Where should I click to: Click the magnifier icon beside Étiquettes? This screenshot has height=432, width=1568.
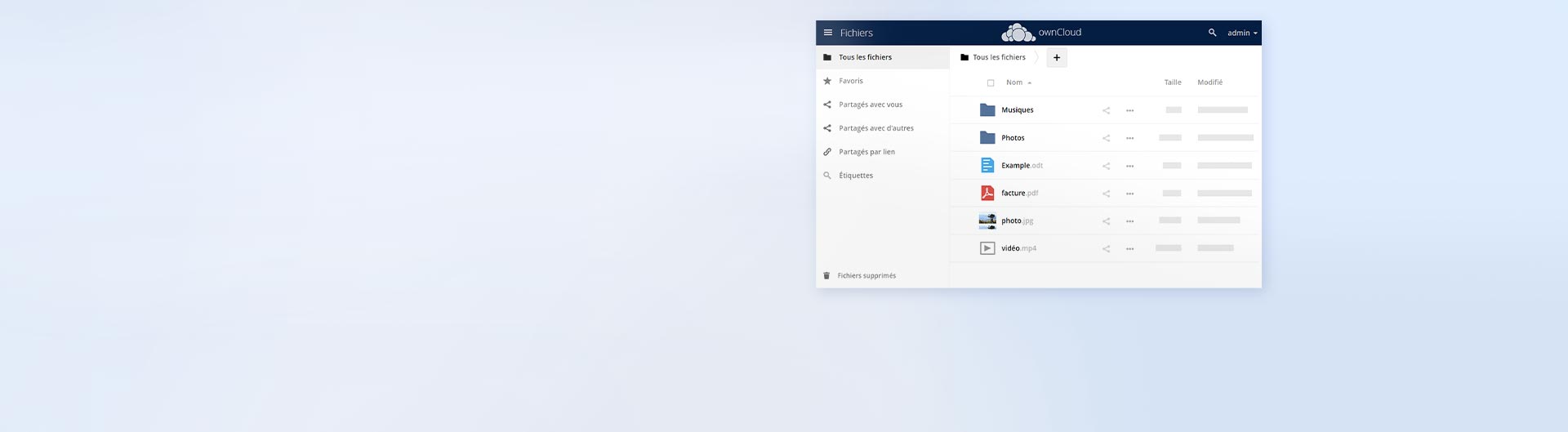click(x=827, y=176)
